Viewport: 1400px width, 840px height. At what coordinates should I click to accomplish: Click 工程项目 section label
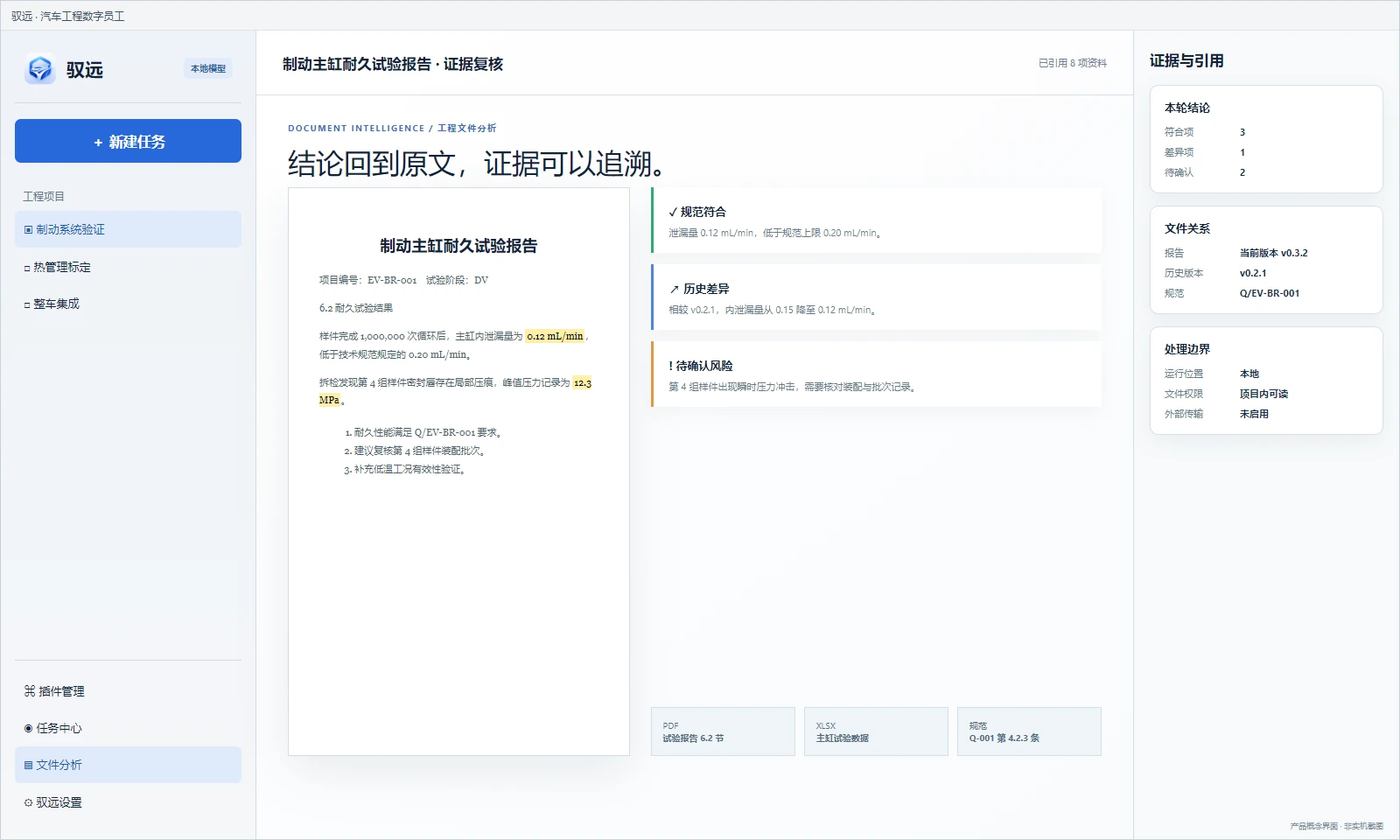point(44,196)
